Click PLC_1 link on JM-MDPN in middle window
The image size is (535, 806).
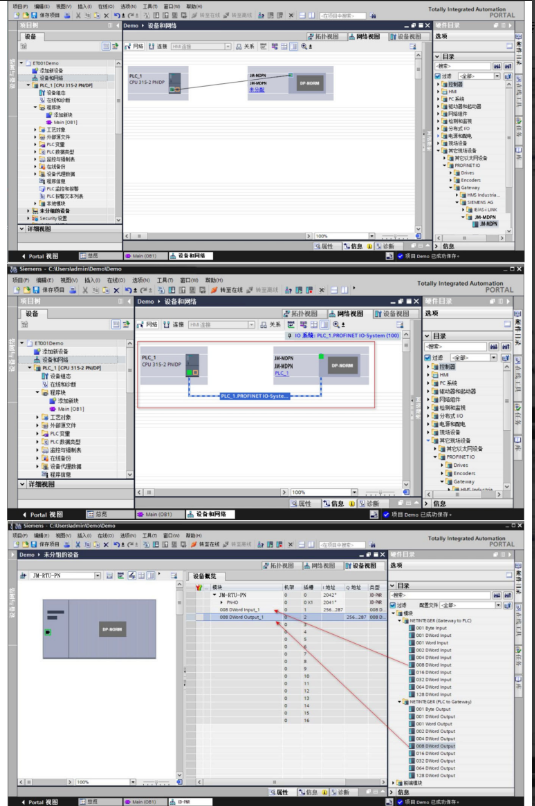point(281,373)
